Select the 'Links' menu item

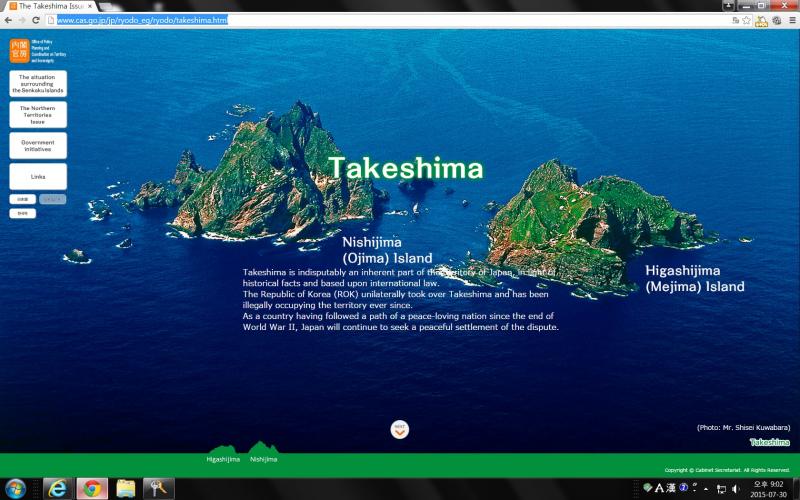pyautogui.click(x=38, y=176)
